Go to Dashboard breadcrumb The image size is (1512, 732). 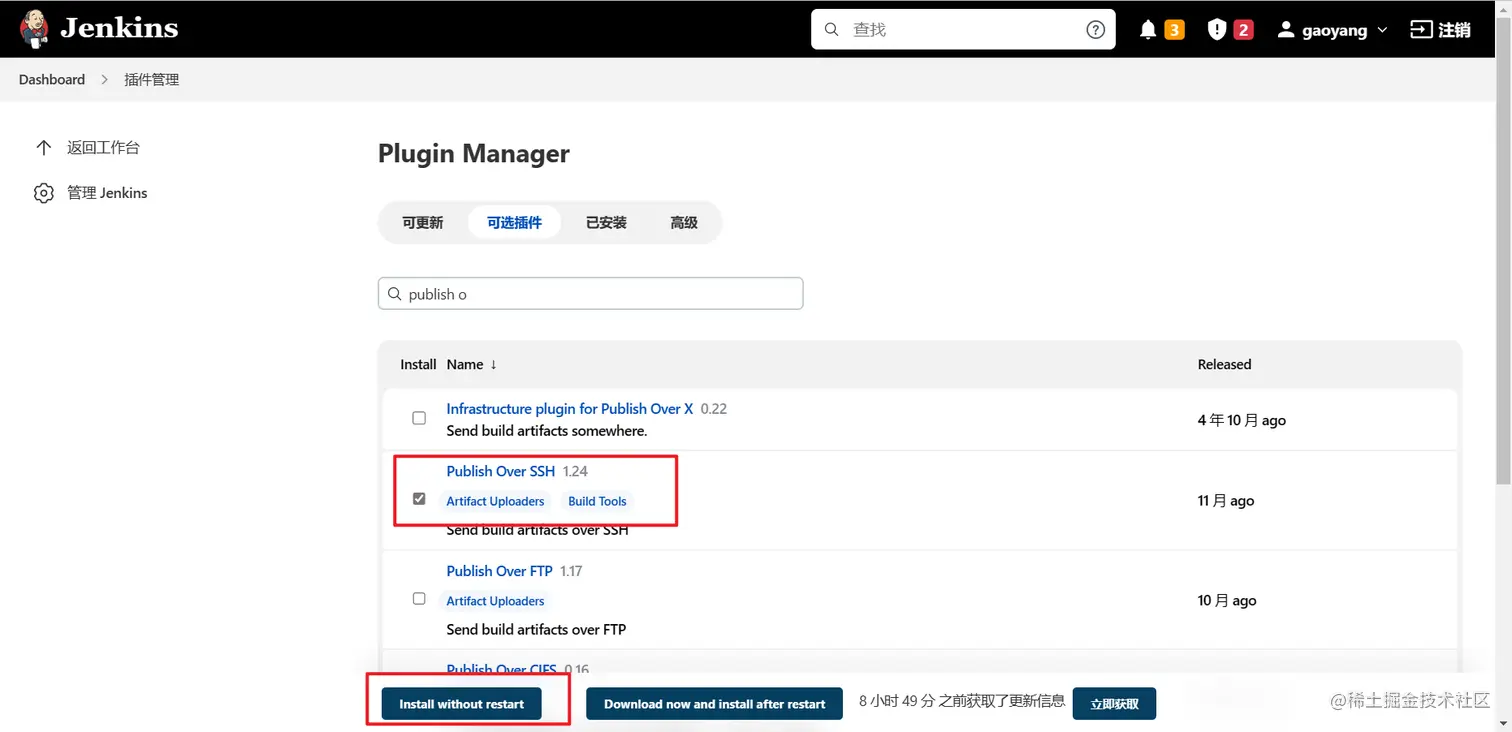tap(52, 80)
